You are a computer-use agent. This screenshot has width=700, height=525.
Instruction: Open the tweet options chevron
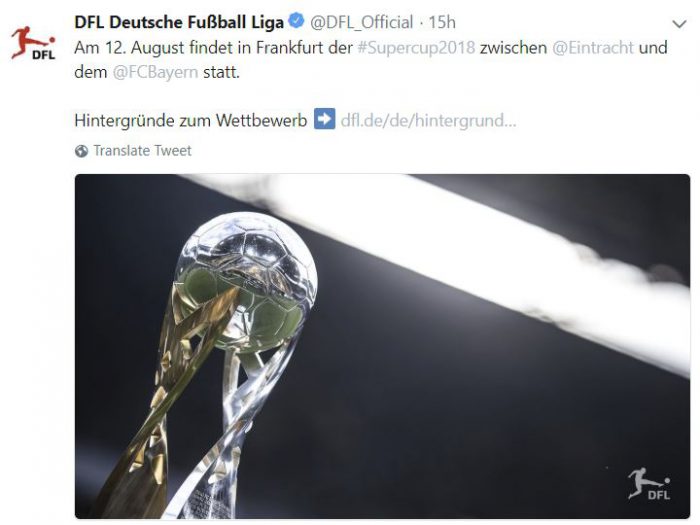679,24
